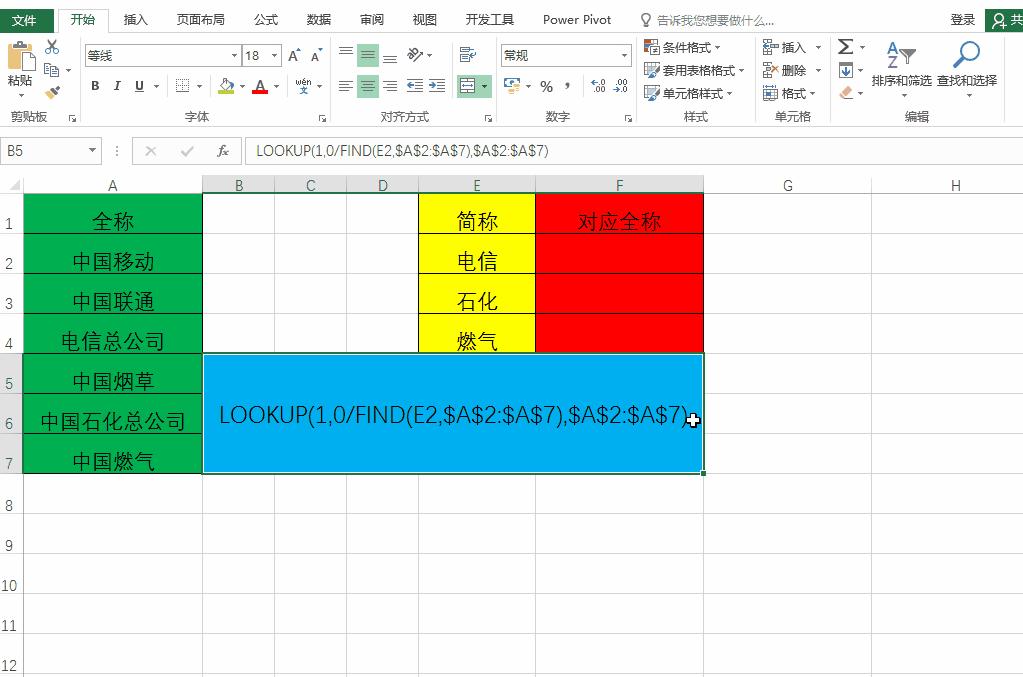
Task: Click the Copy icon
Action: [x=52, y=70]
